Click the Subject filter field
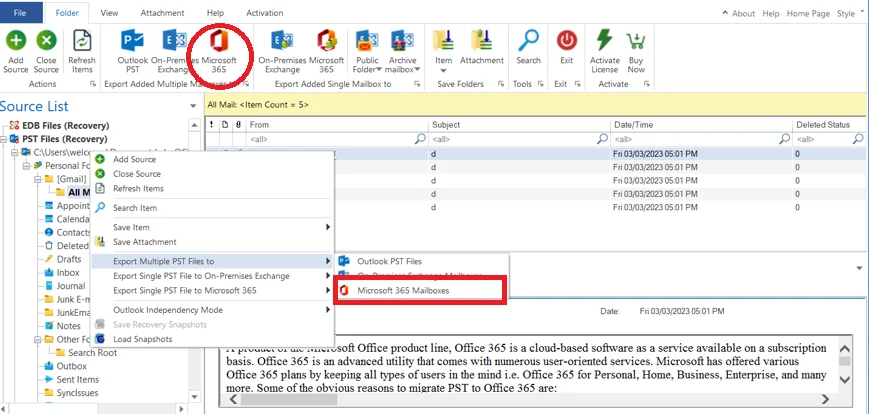This screenshot has width=869, height=414. tap(520, 139)
